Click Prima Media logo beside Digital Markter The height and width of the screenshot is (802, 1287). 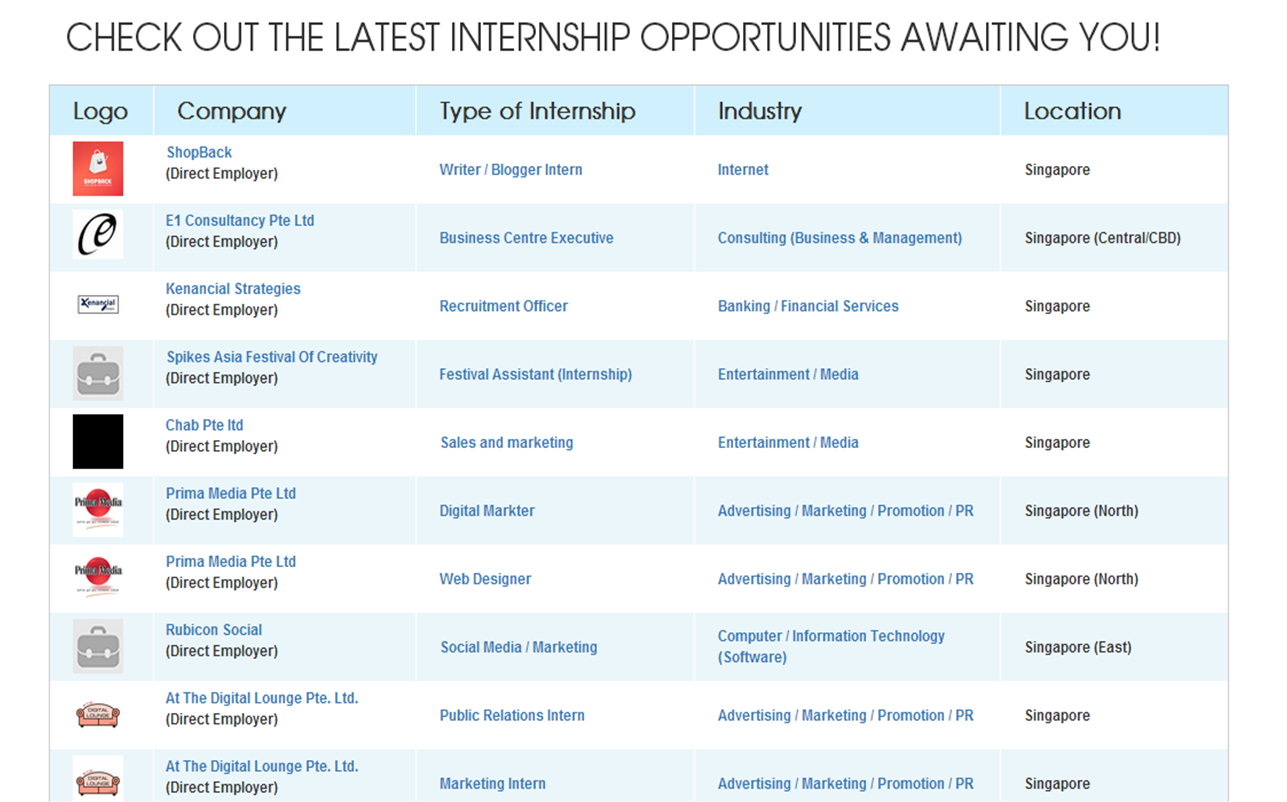coord(98,510)
